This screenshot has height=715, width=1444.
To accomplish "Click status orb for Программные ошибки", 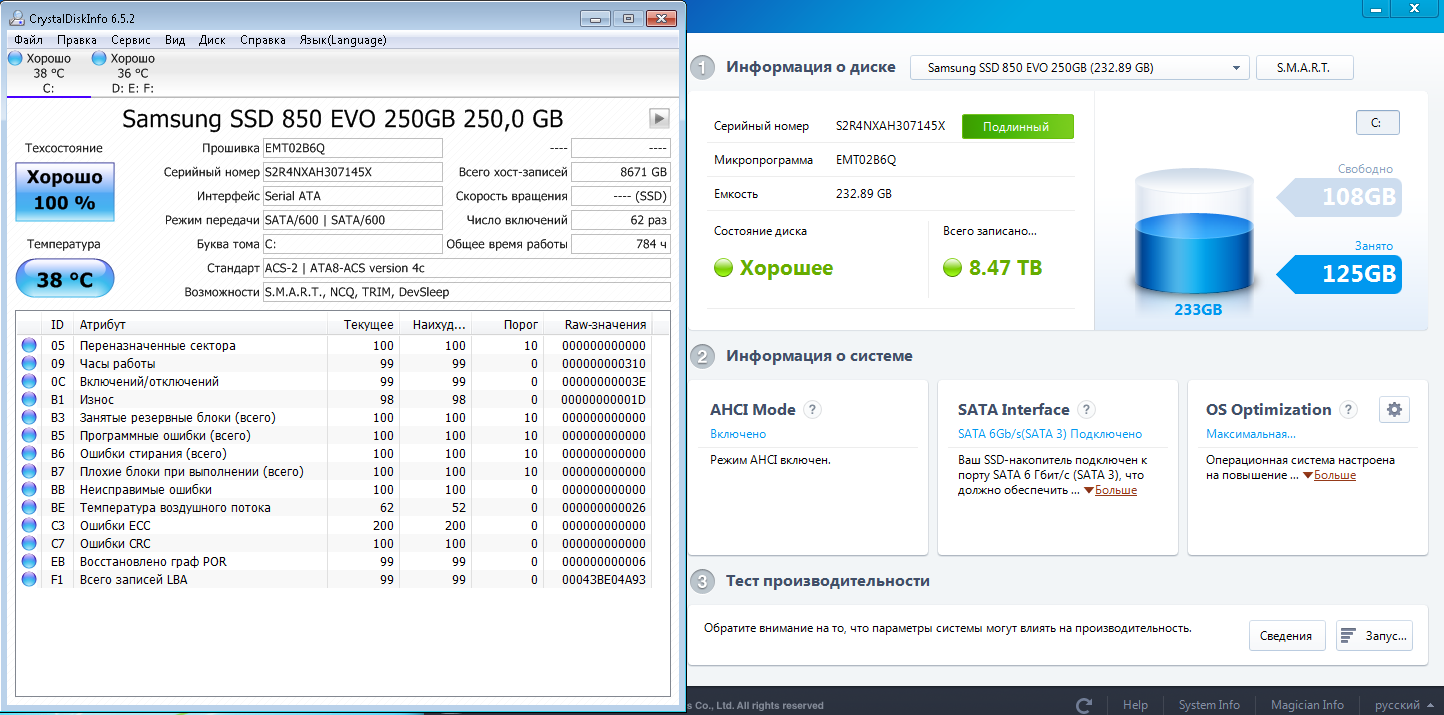I will (x=29, y=436).
